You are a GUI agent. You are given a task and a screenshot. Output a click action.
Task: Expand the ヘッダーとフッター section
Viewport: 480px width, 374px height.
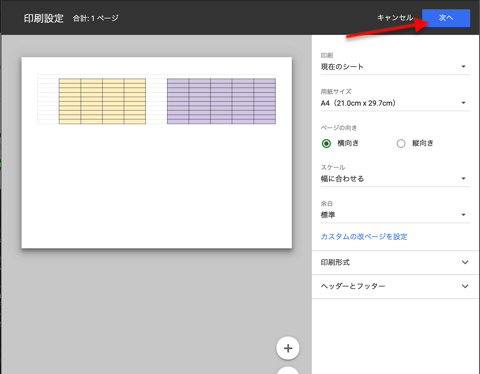(x=395, y=286)
